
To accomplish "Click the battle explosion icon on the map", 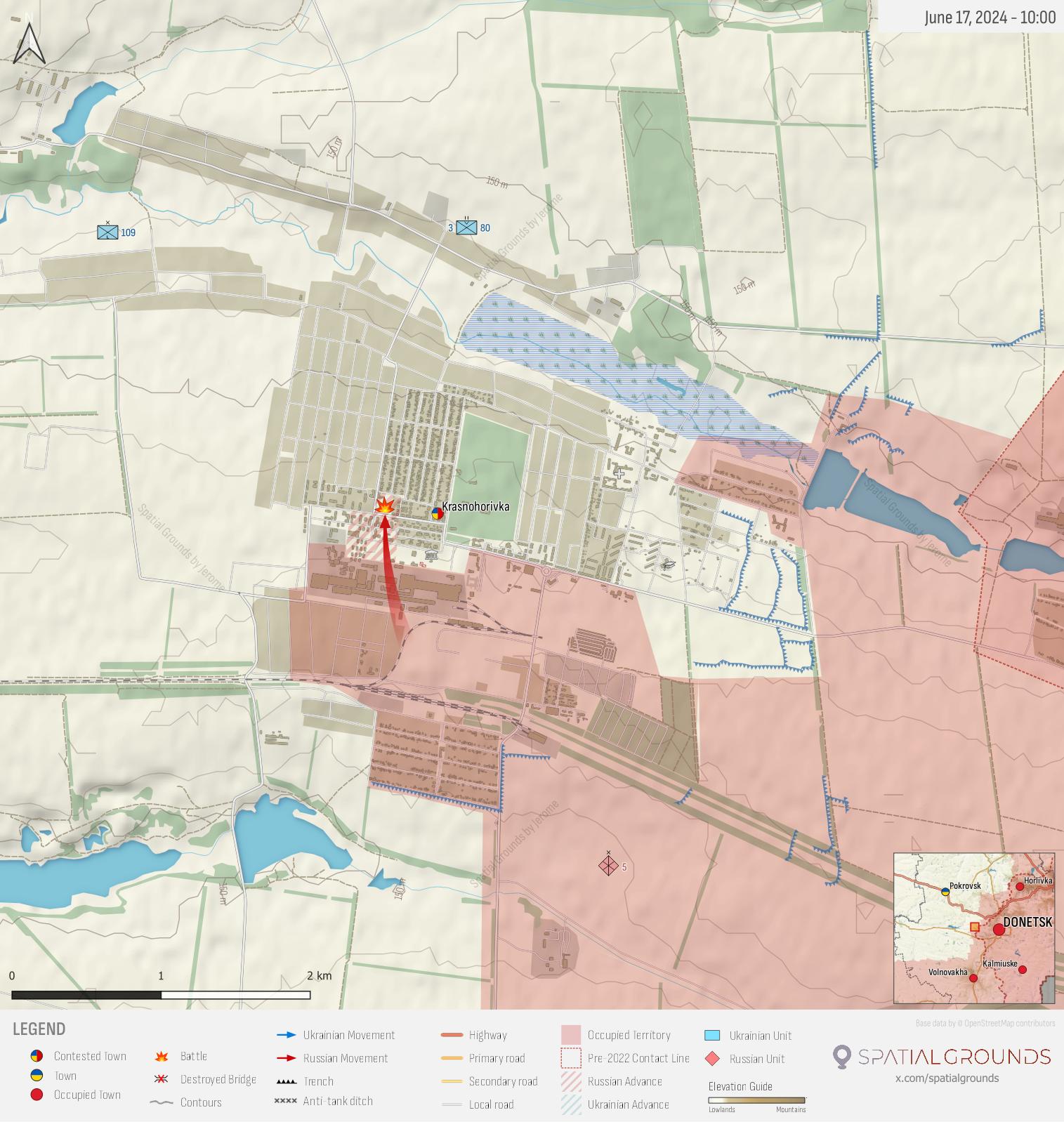I will point(384,505).
